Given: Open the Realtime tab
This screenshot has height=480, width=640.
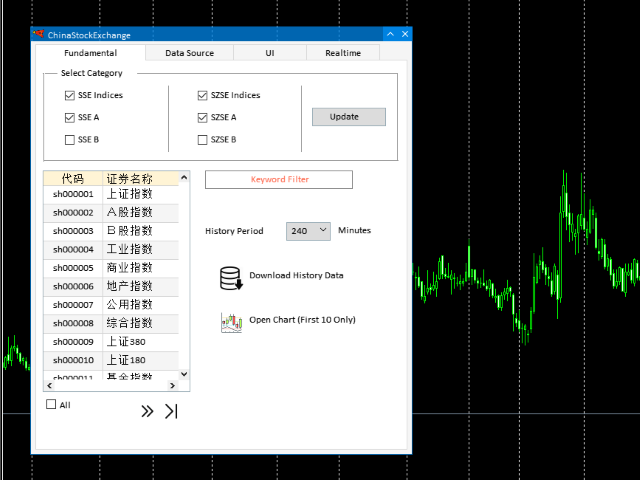Looking at the screenshot, I should point(343,53).
